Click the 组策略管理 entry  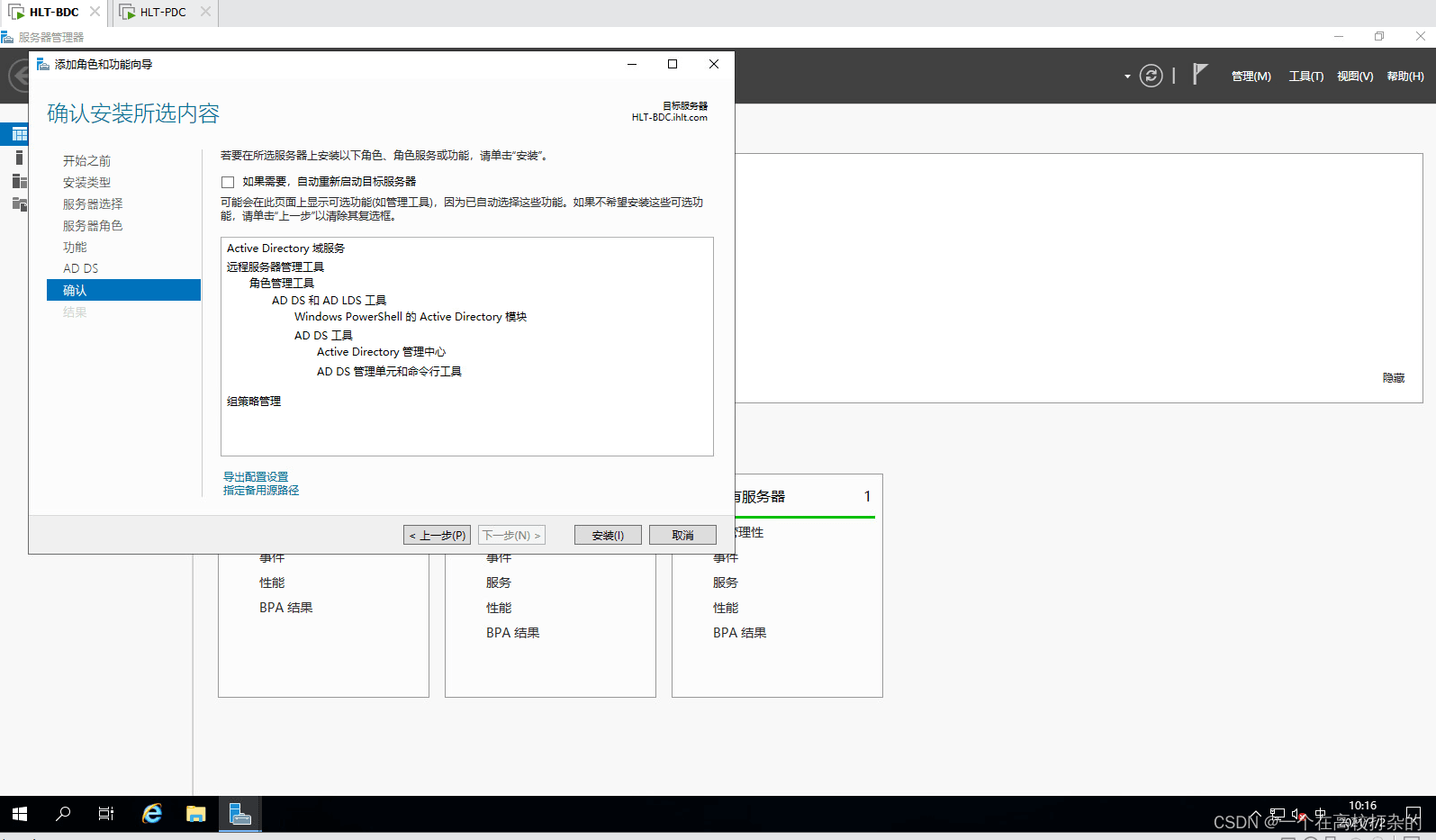pos(254,402)
